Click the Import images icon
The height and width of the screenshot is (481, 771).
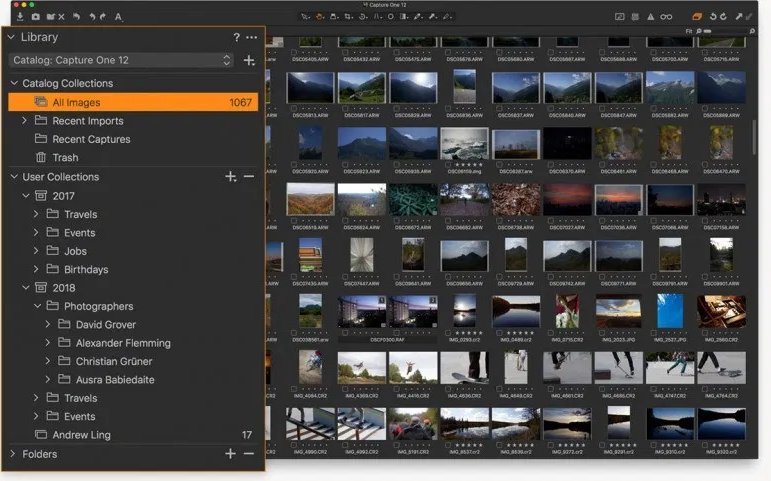tap(20, 17)
